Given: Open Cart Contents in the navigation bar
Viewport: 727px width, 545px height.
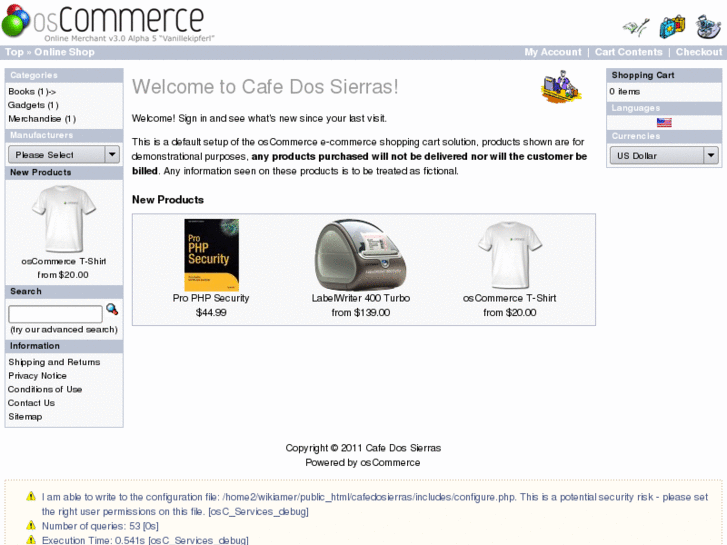Looking at the screenshot, I should [x=629, y=52].
